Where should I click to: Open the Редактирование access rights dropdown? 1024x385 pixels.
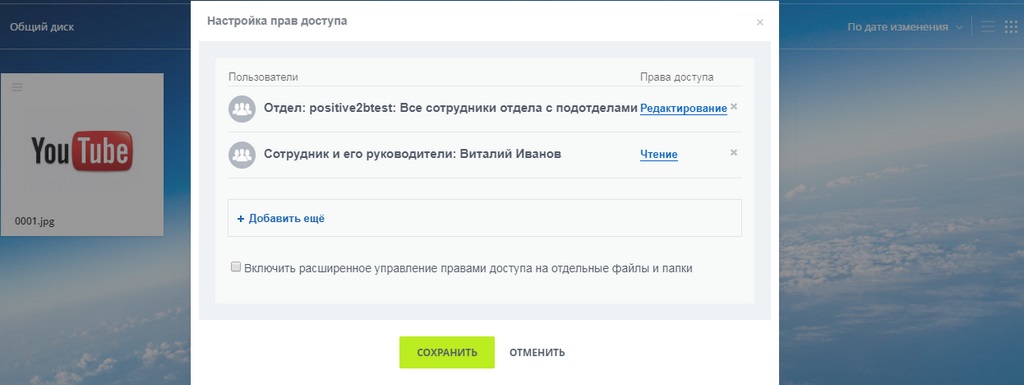coord(683,108)
